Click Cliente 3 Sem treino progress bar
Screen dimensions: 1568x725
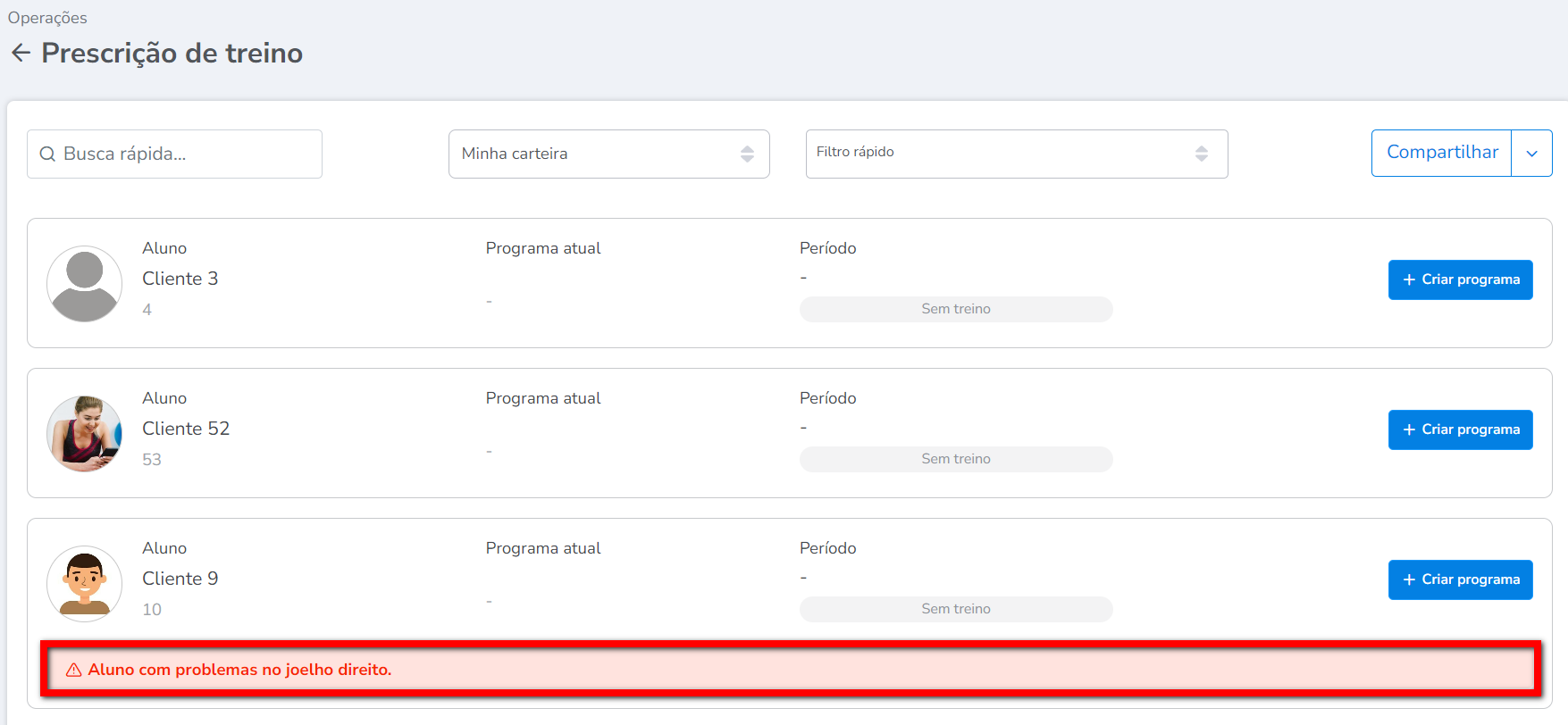[x=956, y=309]
